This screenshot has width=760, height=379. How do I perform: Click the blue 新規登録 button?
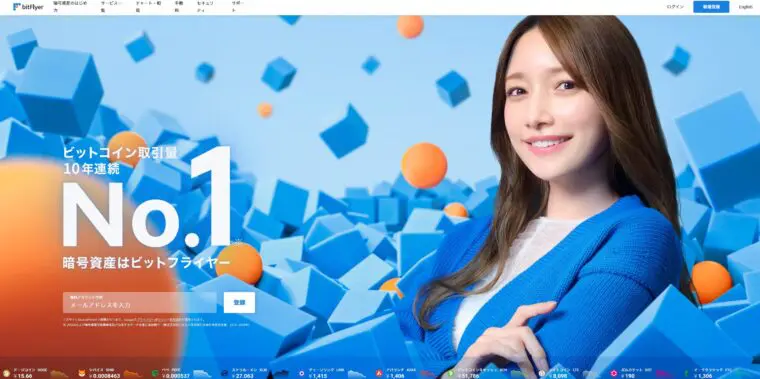711,7
